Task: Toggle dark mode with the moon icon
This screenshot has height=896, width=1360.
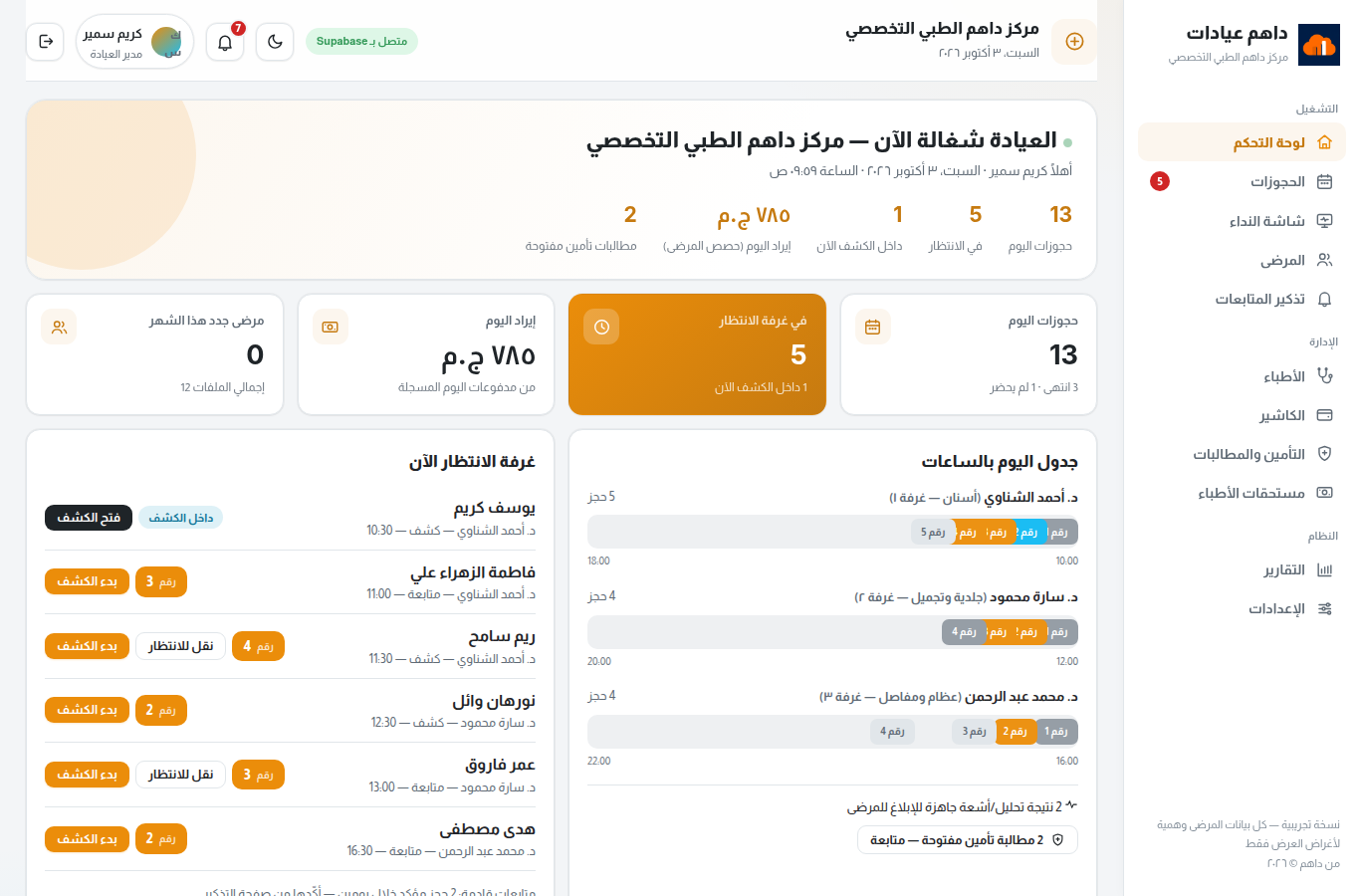Action: 275,42
